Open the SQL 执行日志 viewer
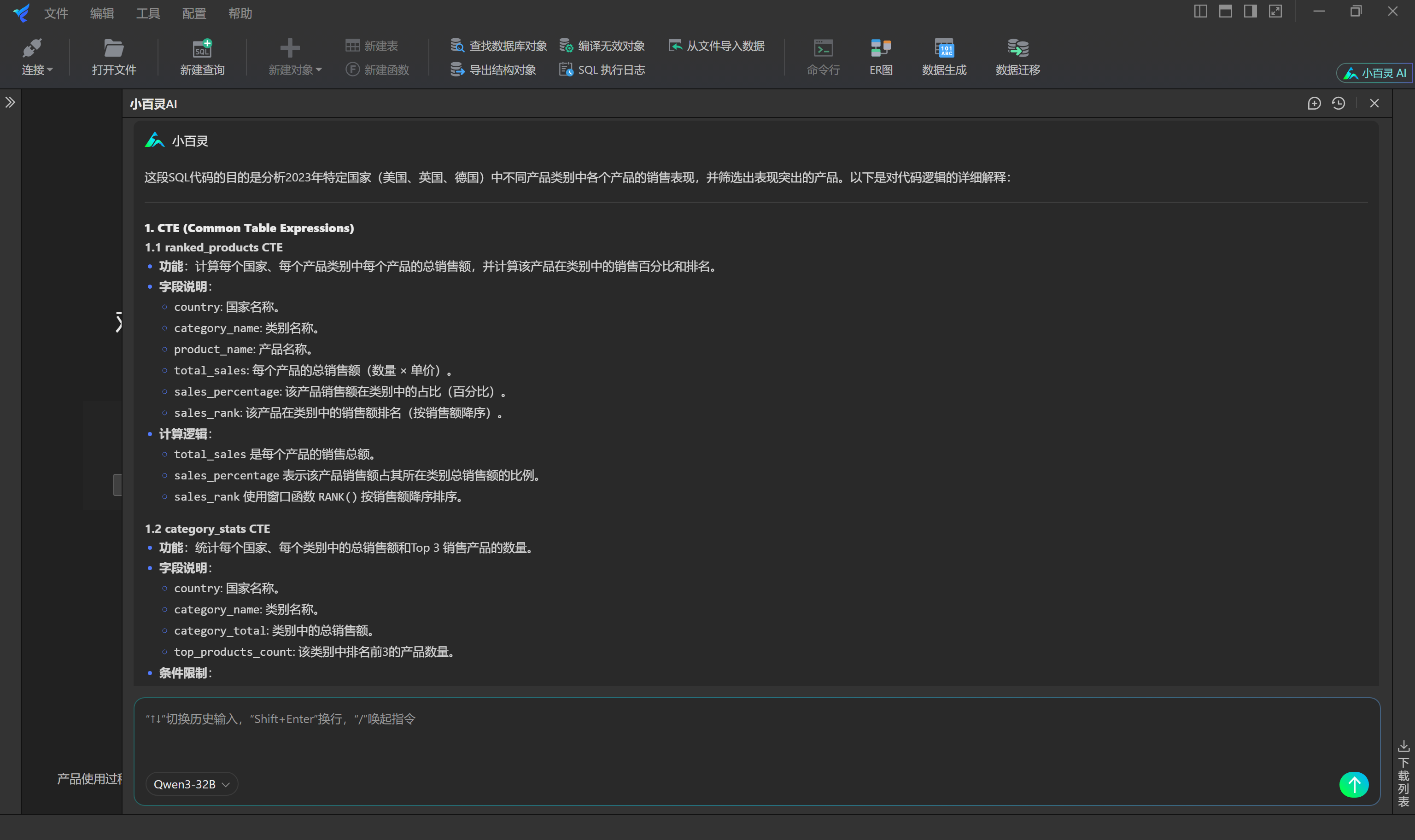This screenshot has width=1415, height=840. pyautogui.click(x=602, y=69)
